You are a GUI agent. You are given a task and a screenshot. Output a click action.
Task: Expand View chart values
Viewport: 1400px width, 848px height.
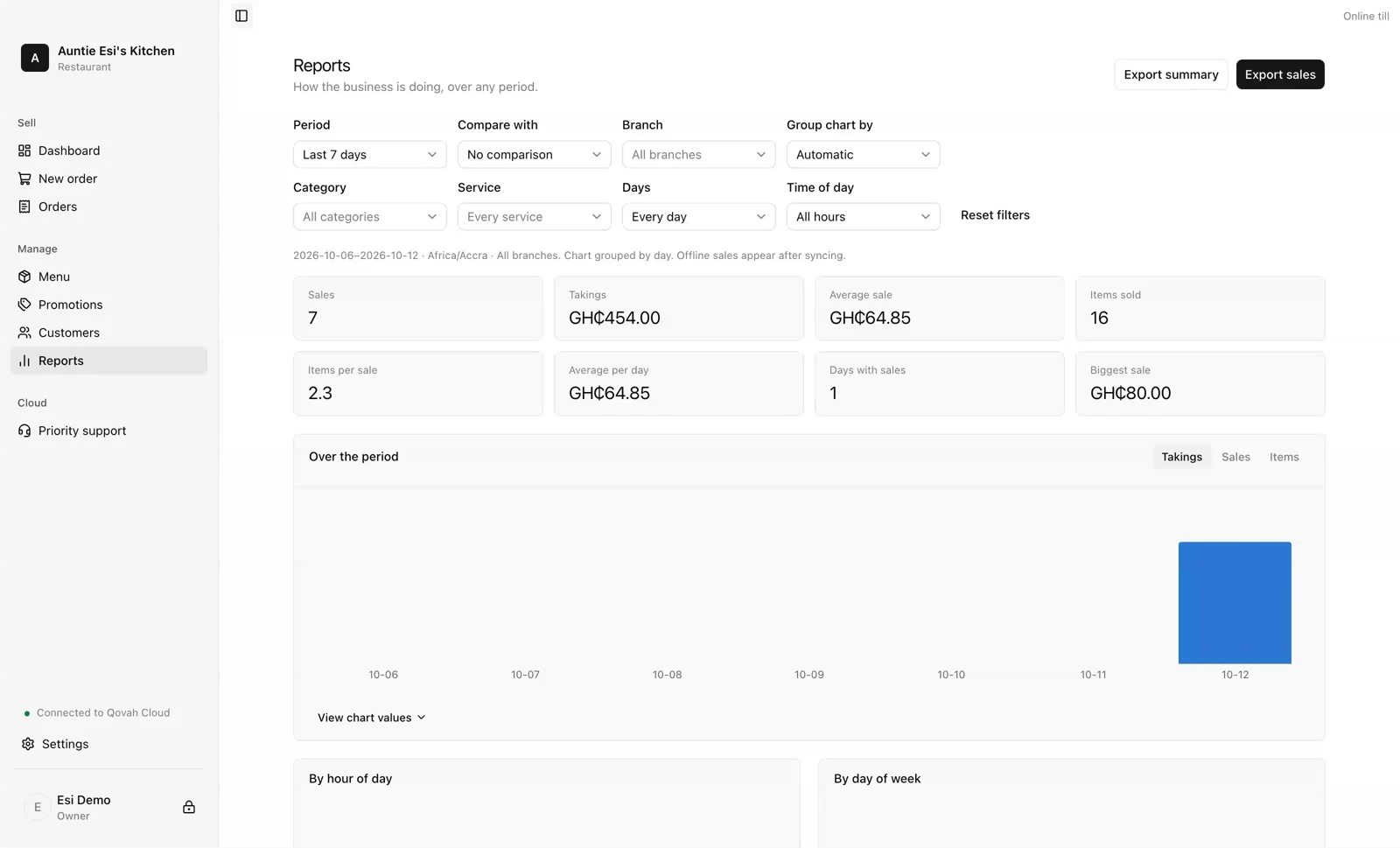click(371, 718)
